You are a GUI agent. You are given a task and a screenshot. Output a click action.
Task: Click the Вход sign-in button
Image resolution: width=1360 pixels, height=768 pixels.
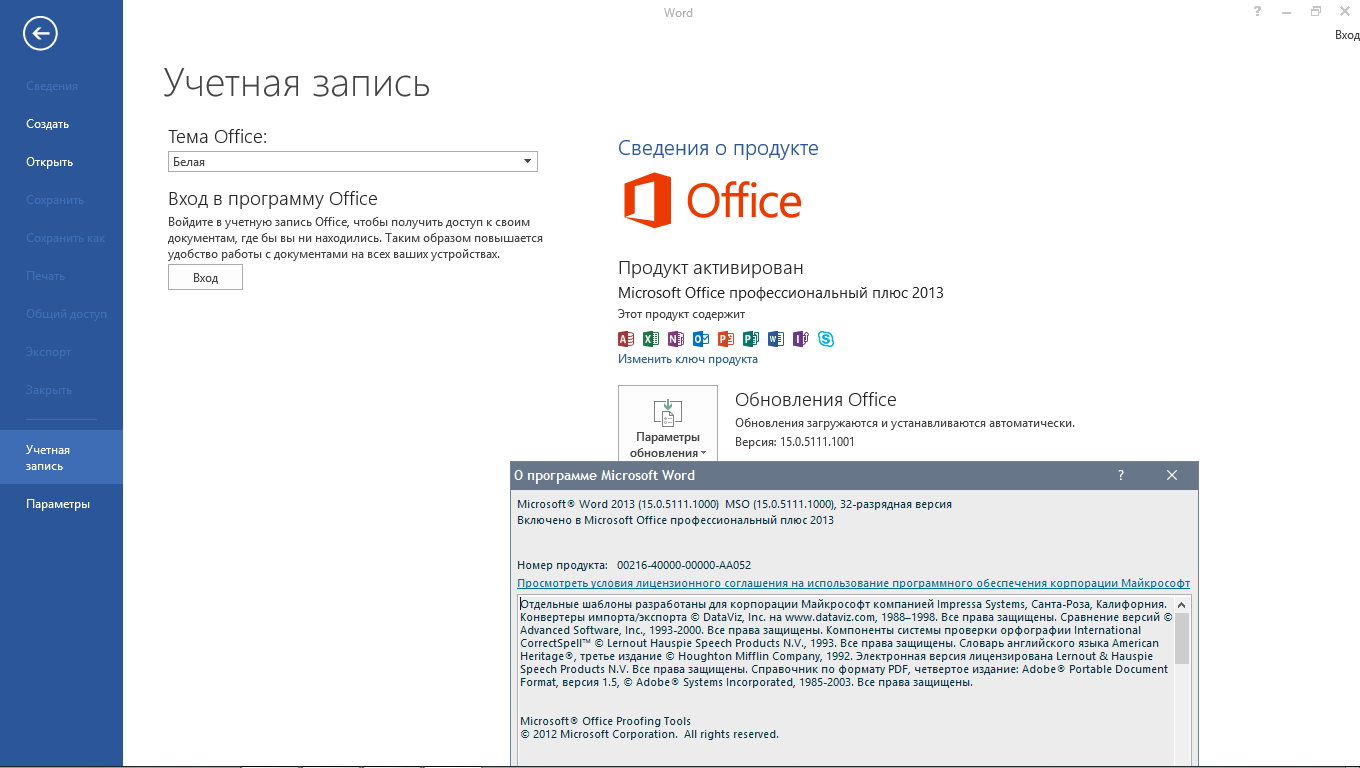coord(205,277)
